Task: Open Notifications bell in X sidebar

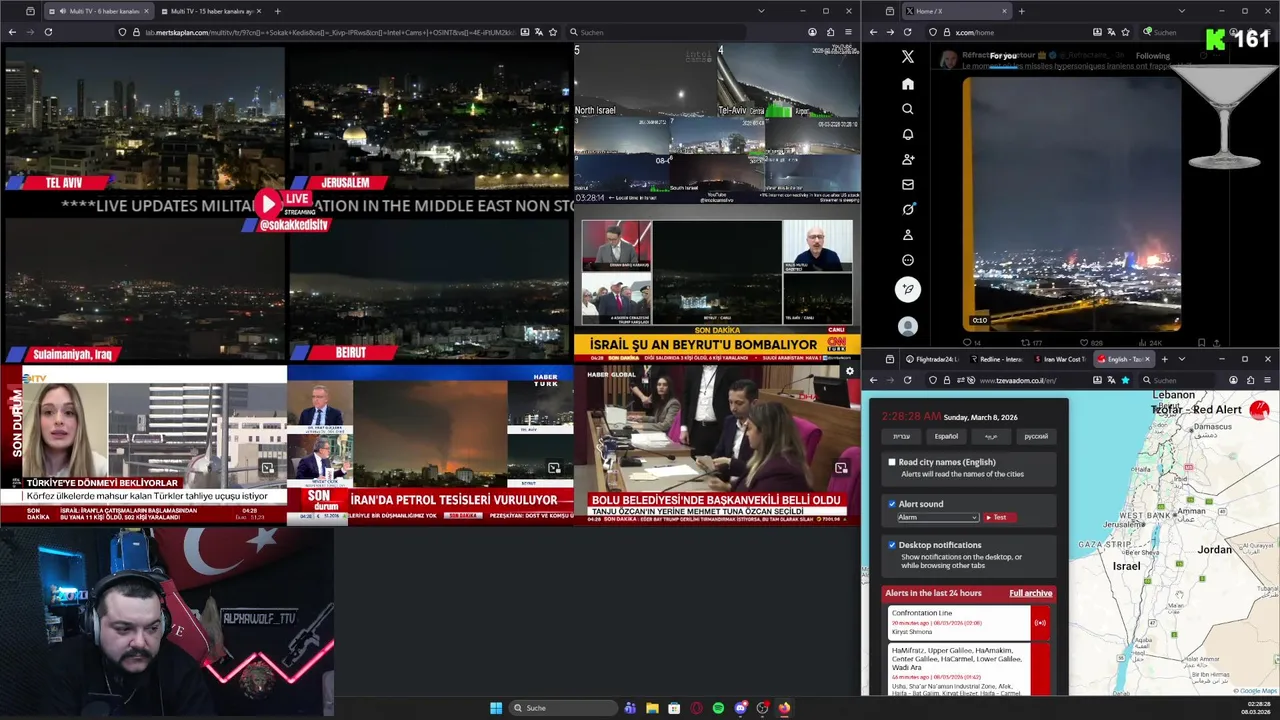Action: [907, 134]
